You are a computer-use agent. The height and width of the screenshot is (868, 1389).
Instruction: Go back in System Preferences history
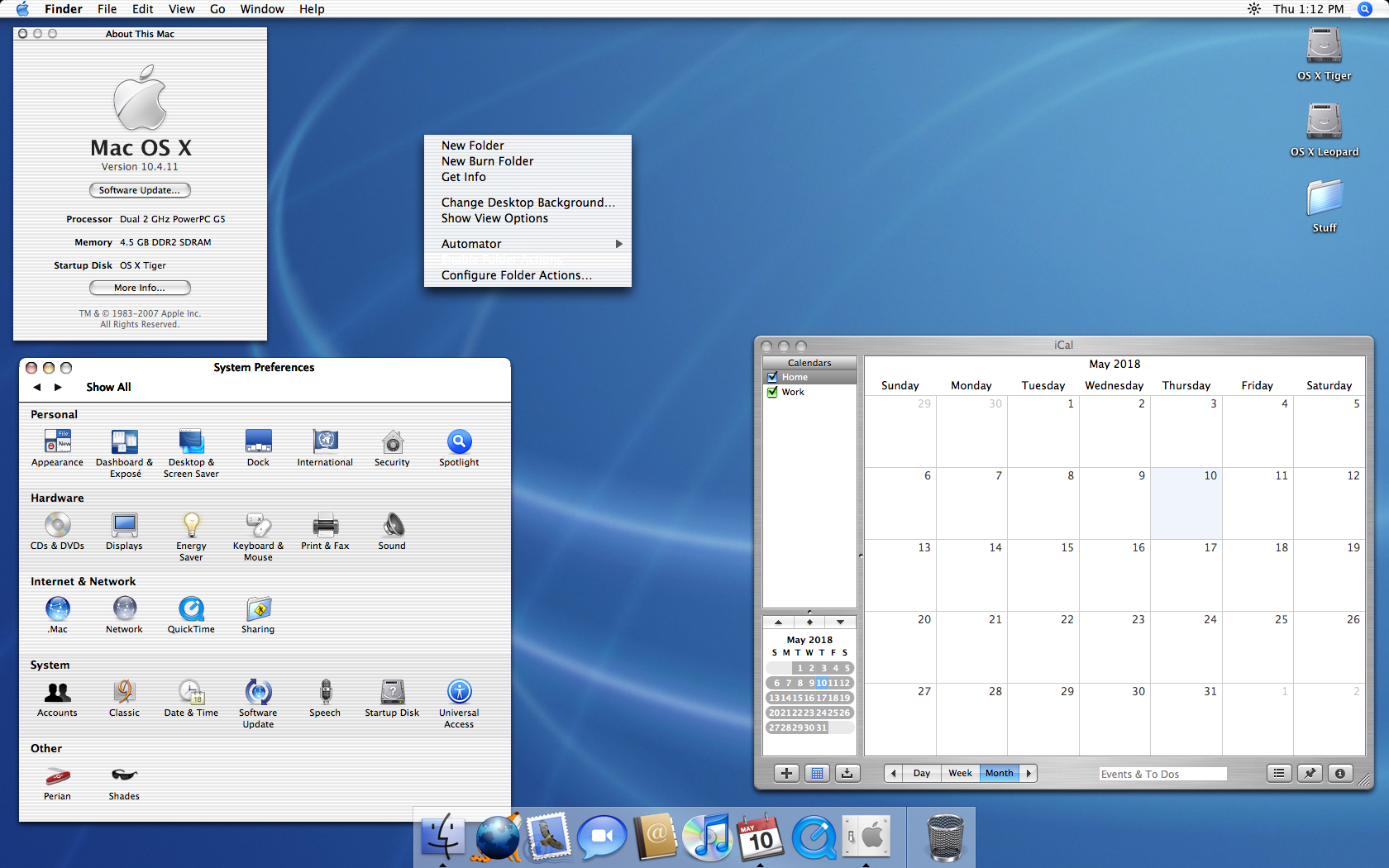tap(37, 387)
